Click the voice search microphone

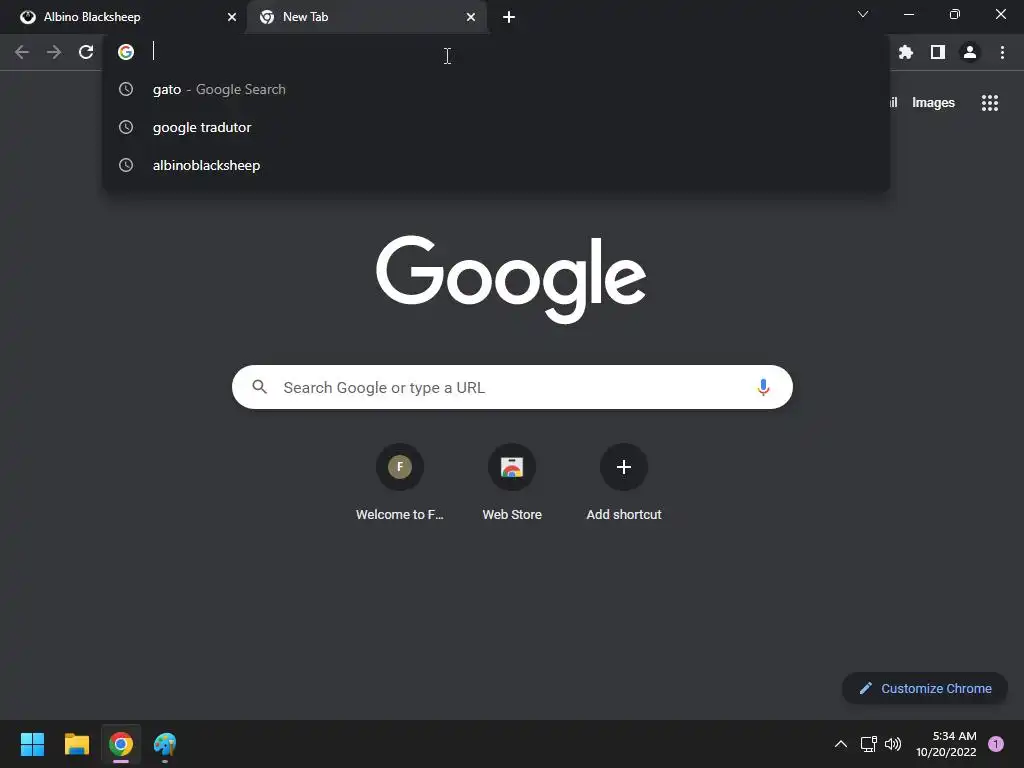click(763, 387)
